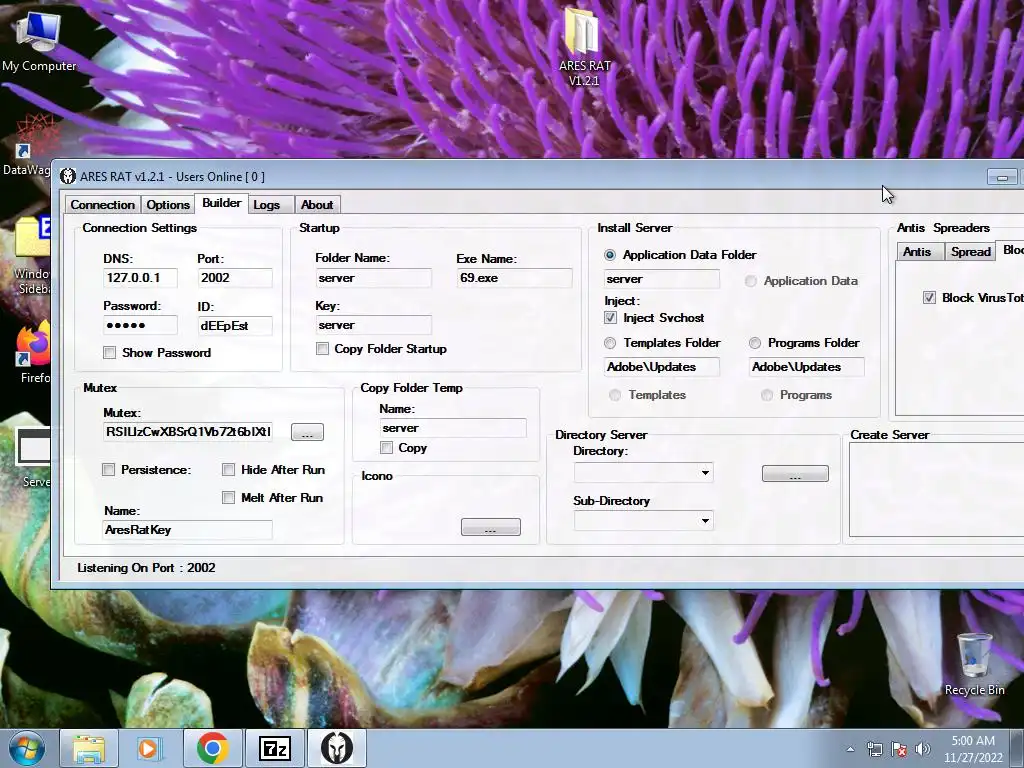Click the helmet icon in ARES RAT title bar
Viewport: 1024px width, 768px height.
pyautogui.click(x=67, y=176)
